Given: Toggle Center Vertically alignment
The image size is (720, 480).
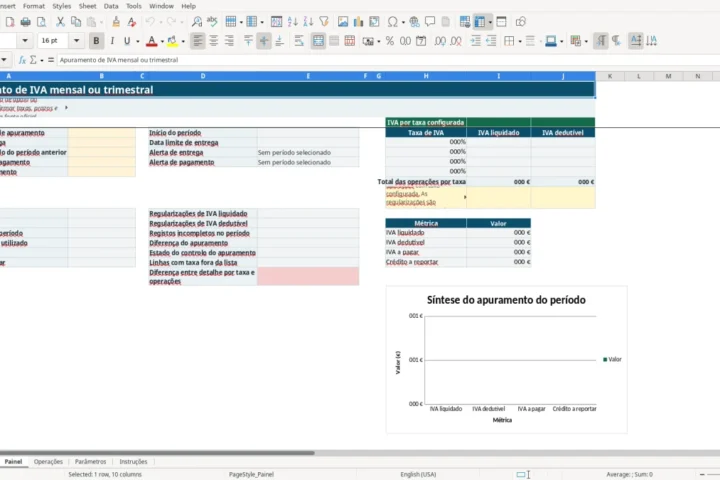Looking at the screenshot, I should pyautogui.click(x=264, y=41).
